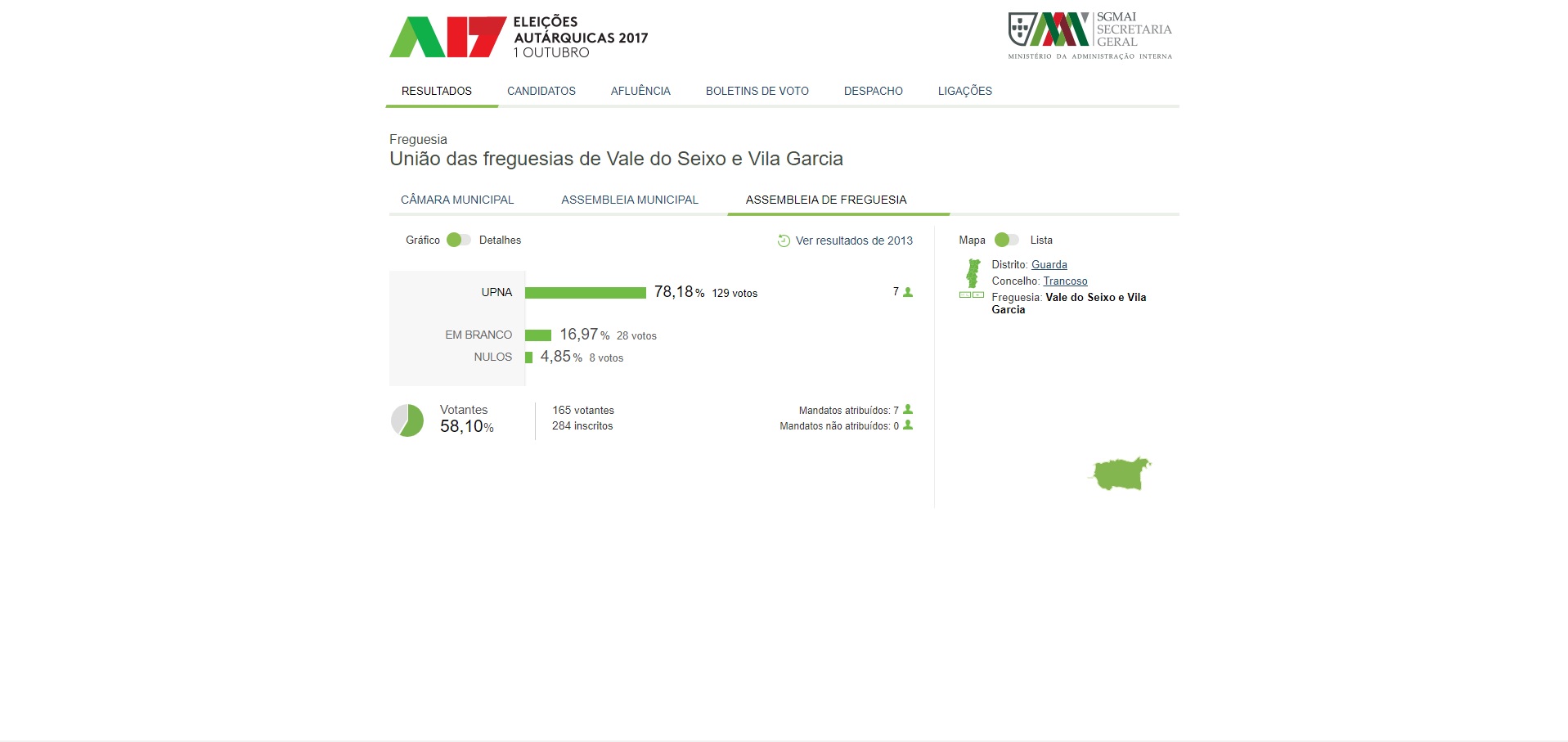This screenshot has width=1568, height=742.
Task: Click the mandate person icon for UPNA
Action: coord(908,292)
